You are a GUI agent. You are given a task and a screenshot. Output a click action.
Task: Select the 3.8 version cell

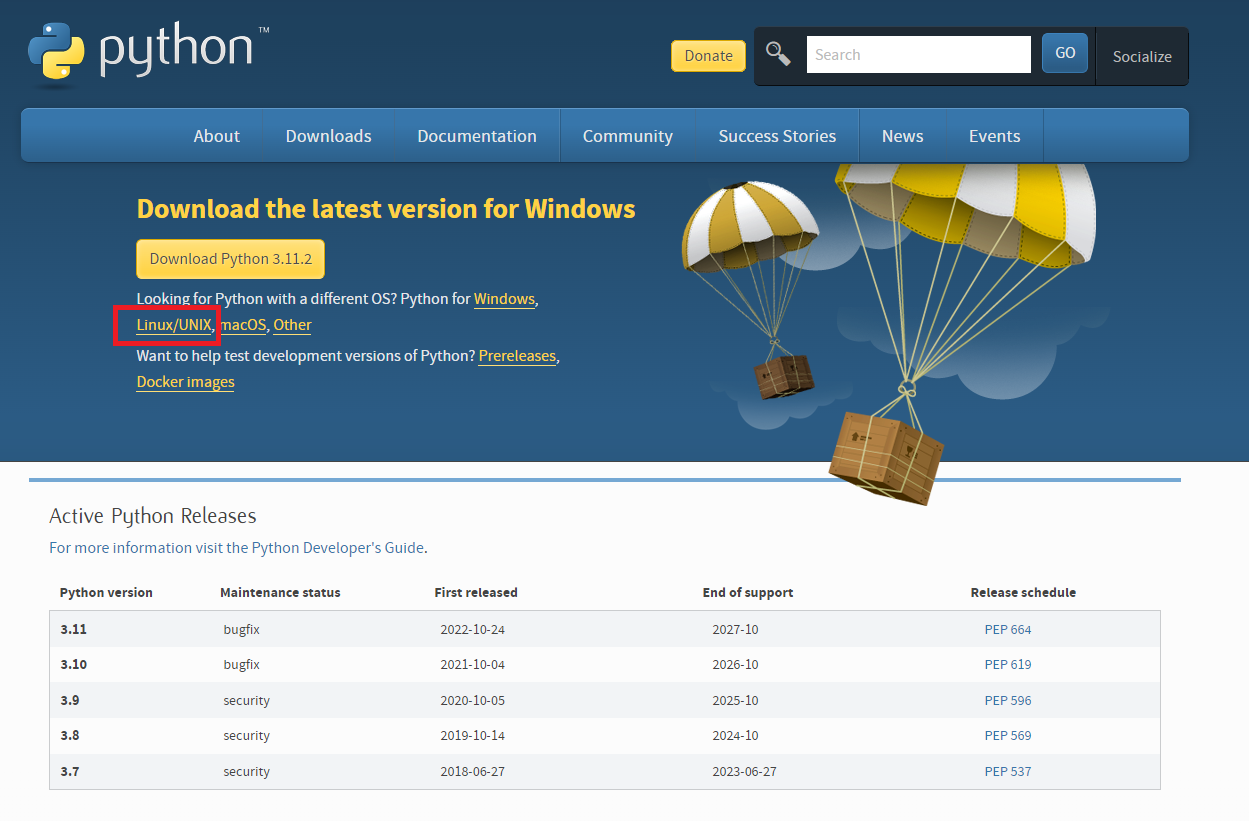pos(70,736)
